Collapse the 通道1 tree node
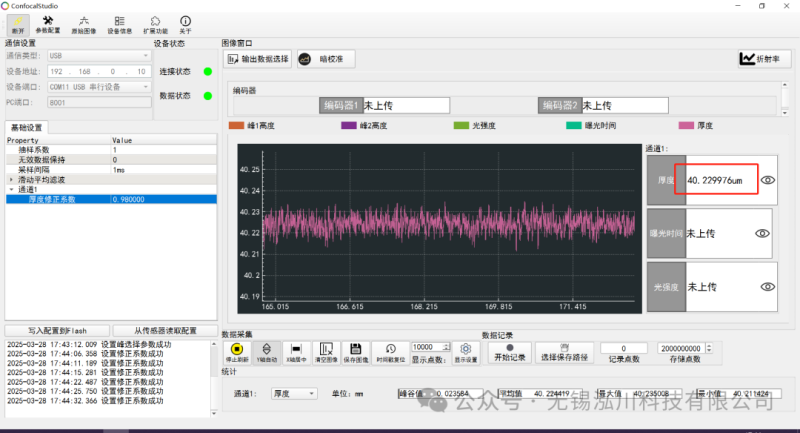The width and height of the screenshot is (800, 433). click(11, 189)
